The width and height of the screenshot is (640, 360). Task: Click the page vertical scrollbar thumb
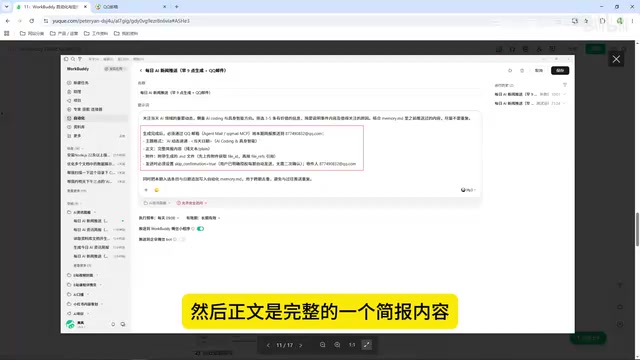point(637,229)
